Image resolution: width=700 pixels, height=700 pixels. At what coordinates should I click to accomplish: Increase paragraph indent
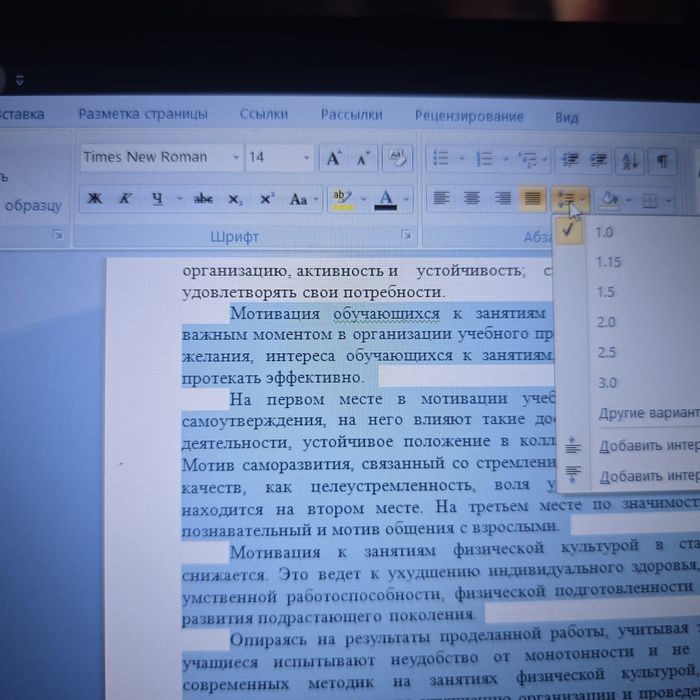[598, 160]
